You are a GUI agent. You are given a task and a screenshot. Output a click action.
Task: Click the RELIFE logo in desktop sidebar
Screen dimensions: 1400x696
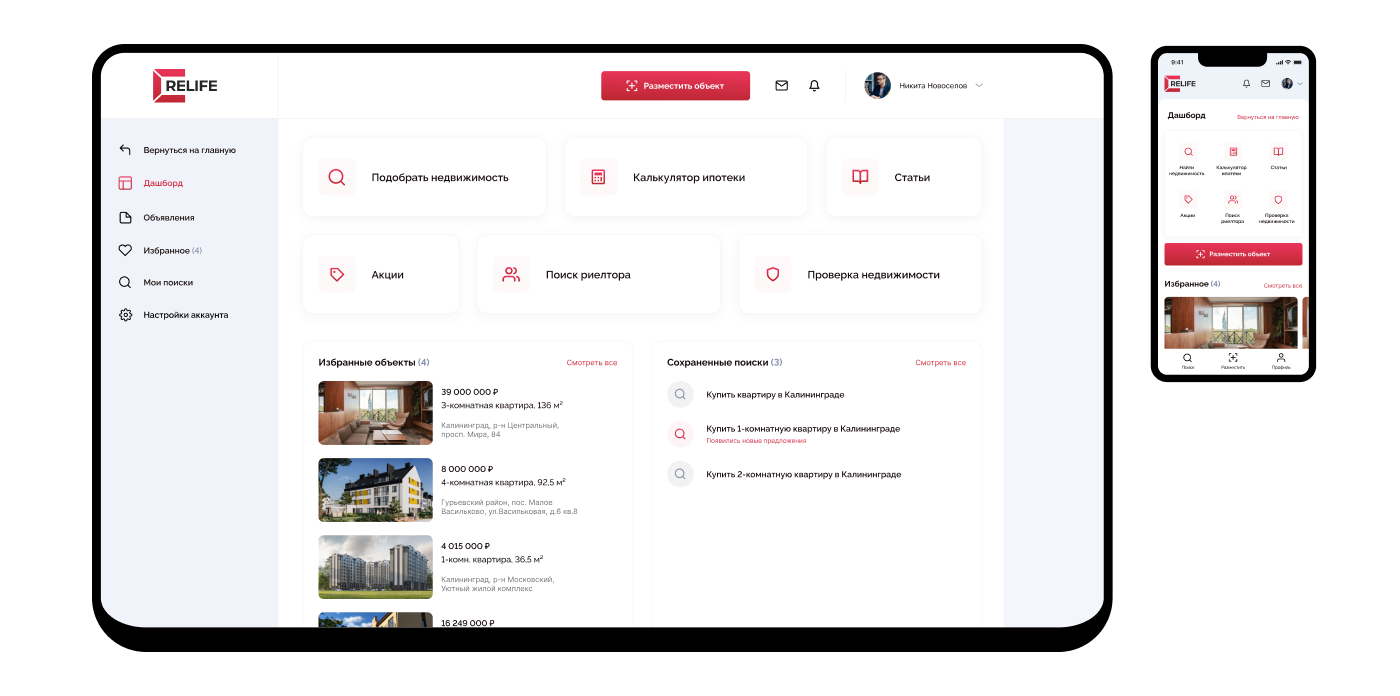(x=185, y=86)
